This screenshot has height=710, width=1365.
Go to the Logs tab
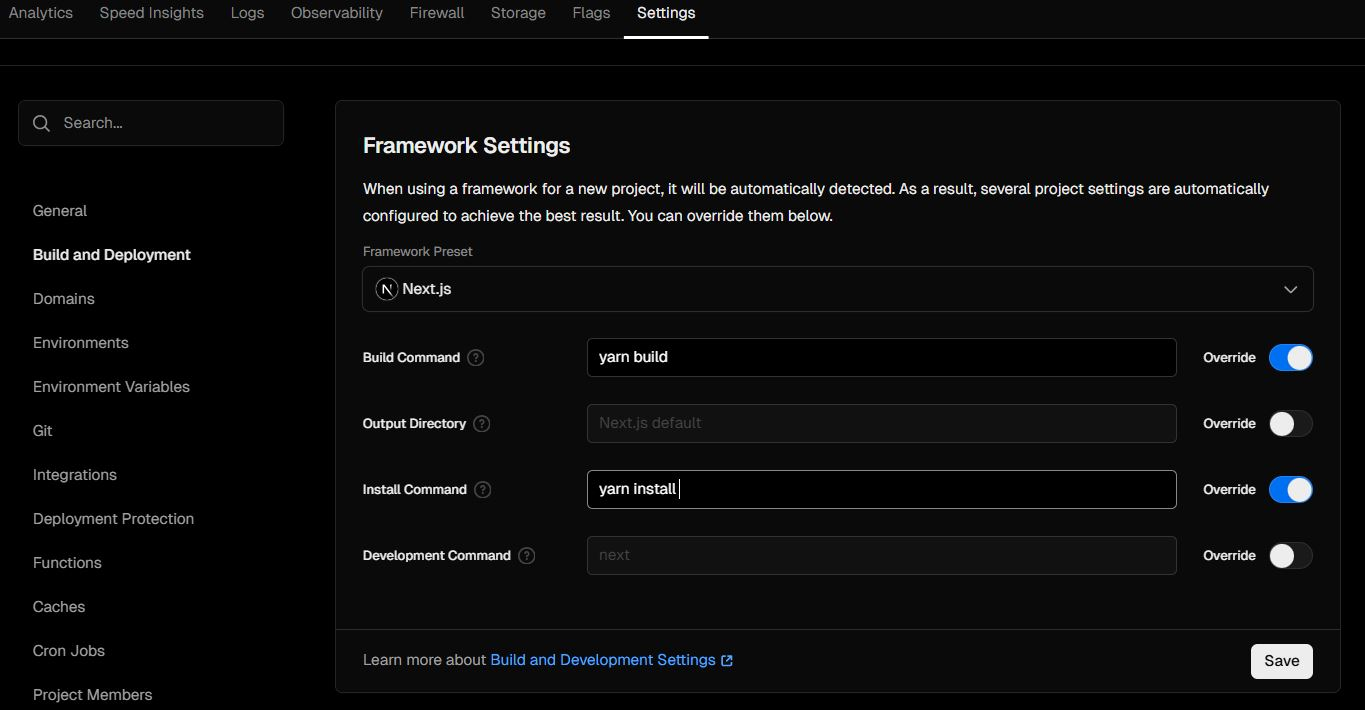click(247, 13)
